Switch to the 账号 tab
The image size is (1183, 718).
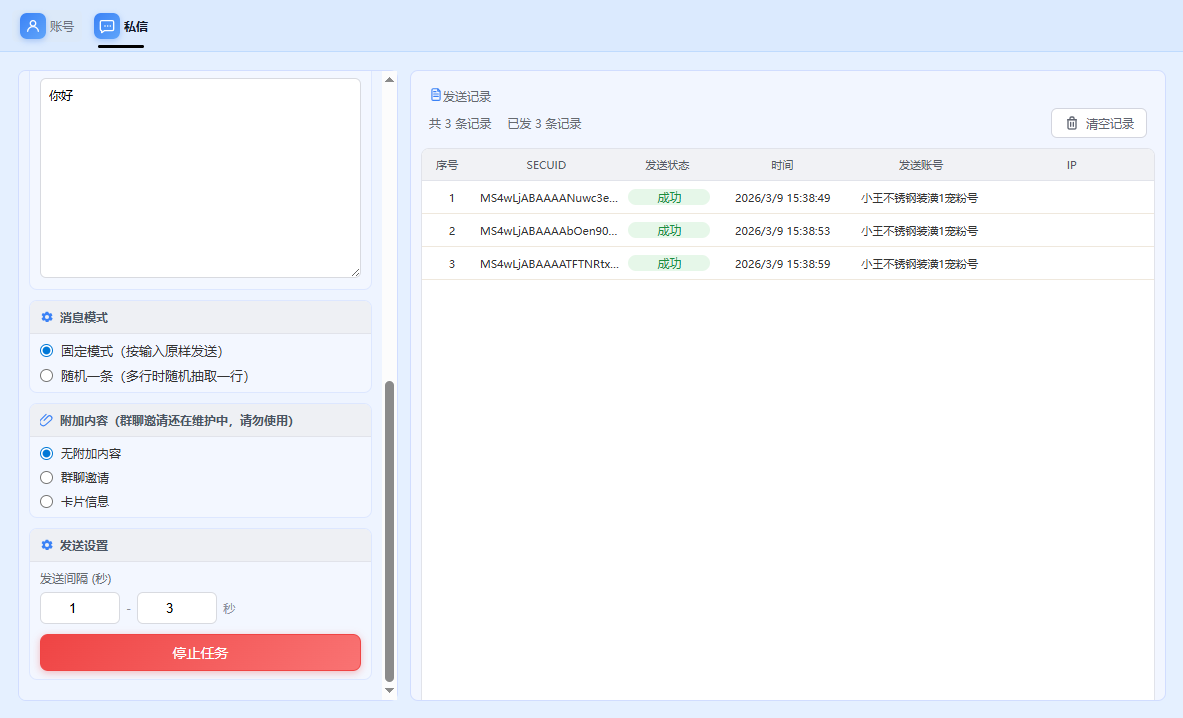point(61,26)
